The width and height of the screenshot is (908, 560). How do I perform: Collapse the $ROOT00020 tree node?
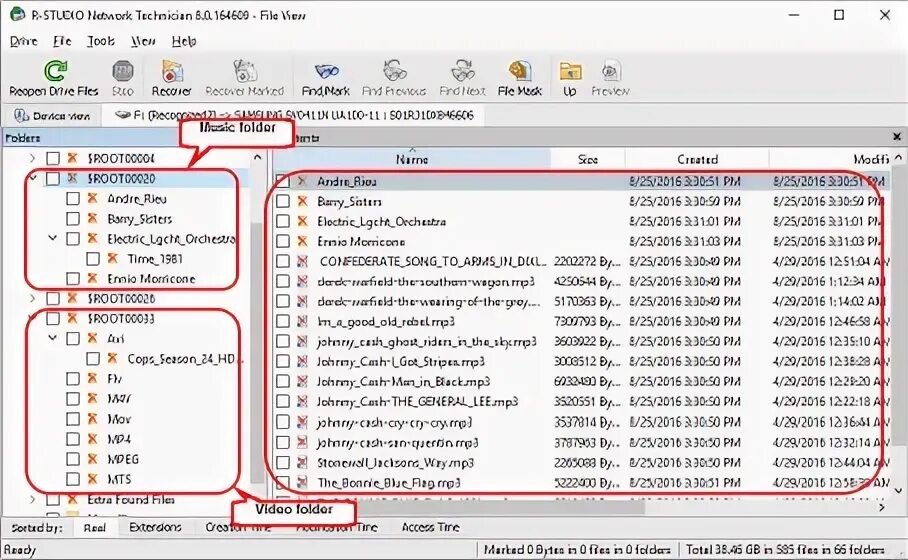point(32,178)
